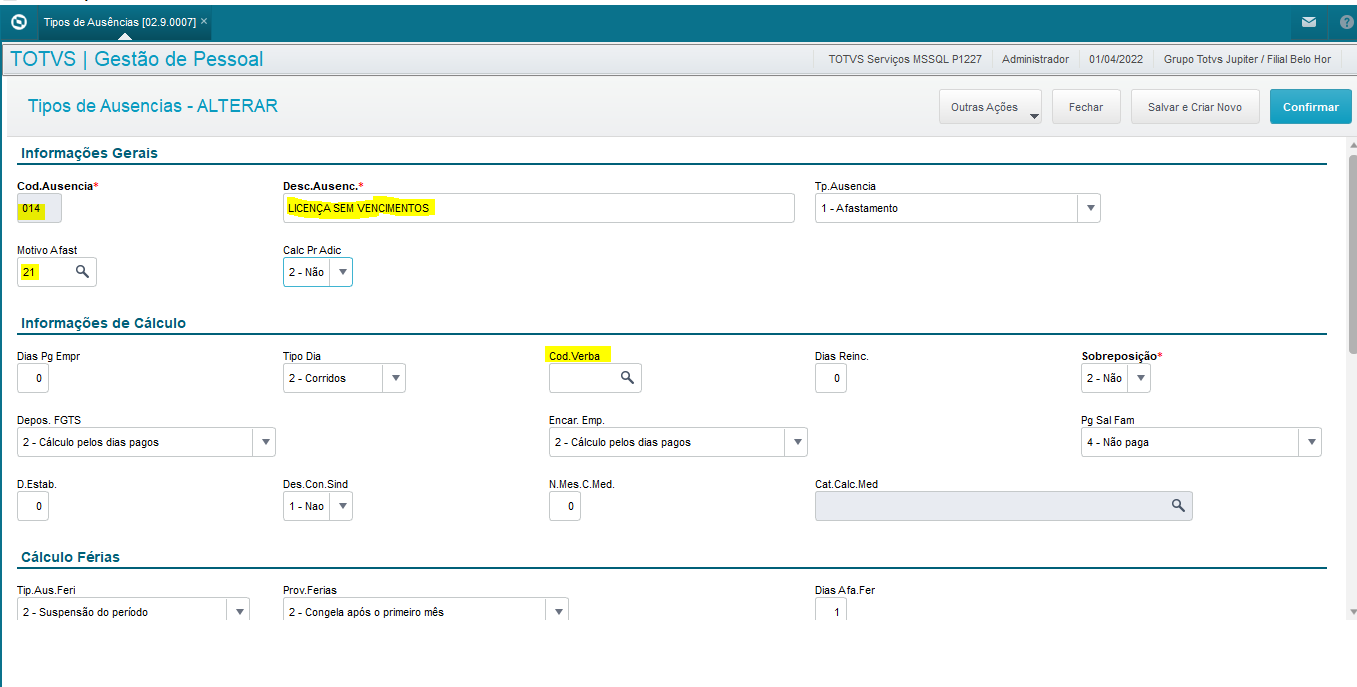This screenshot has width=1357, height=687.
Task: Click the Informações Gerais section heading
Action: tap(89, 153)
